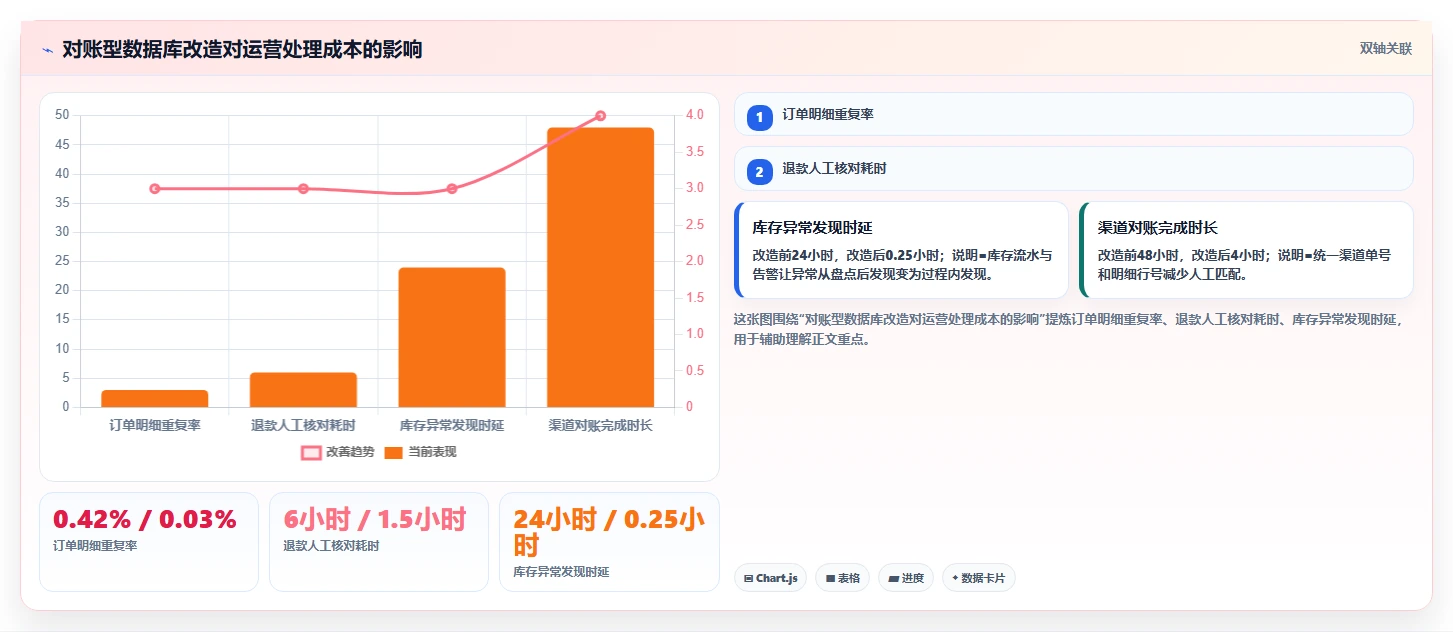Click the star icon in 数据卡片 tag
Image resolution: width=1453 pixels, height=632 pixels.
pos(955,578)
